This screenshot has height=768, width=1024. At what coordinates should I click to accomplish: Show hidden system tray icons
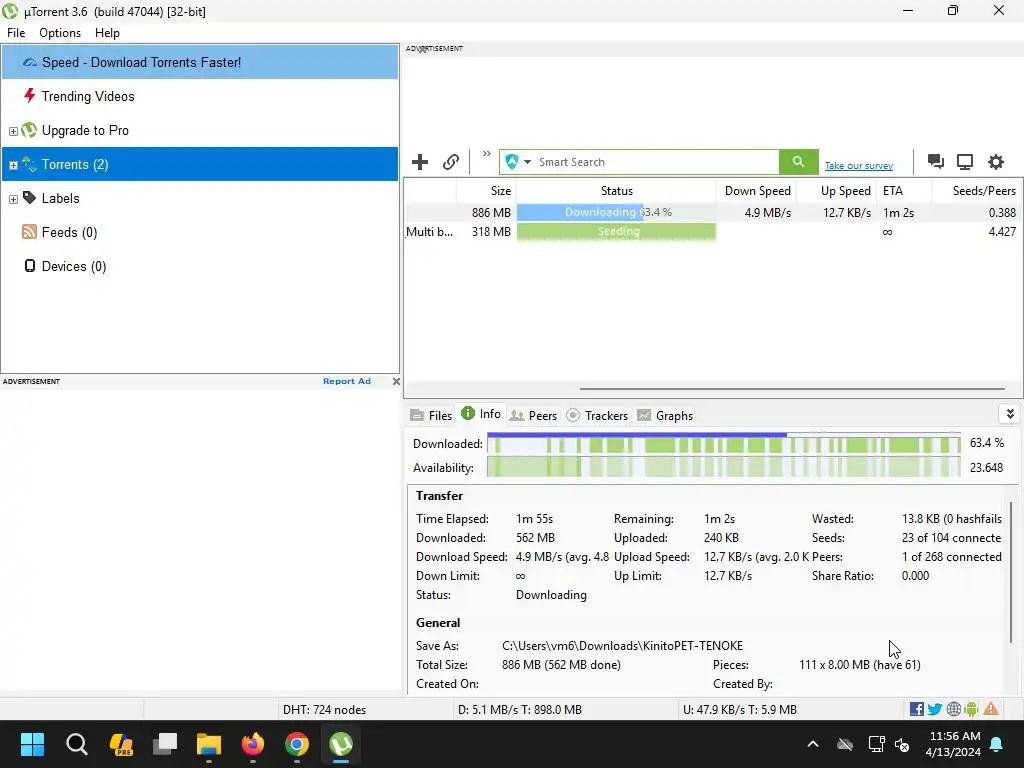812,744
